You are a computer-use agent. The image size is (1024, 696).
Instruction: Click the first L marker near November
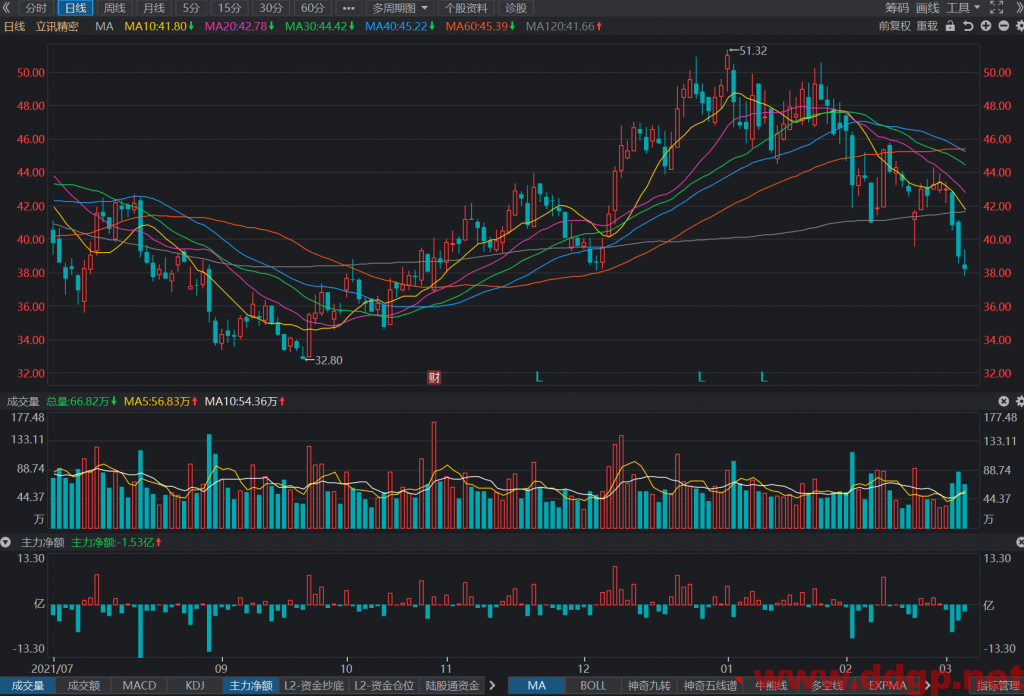pos(539,377)
